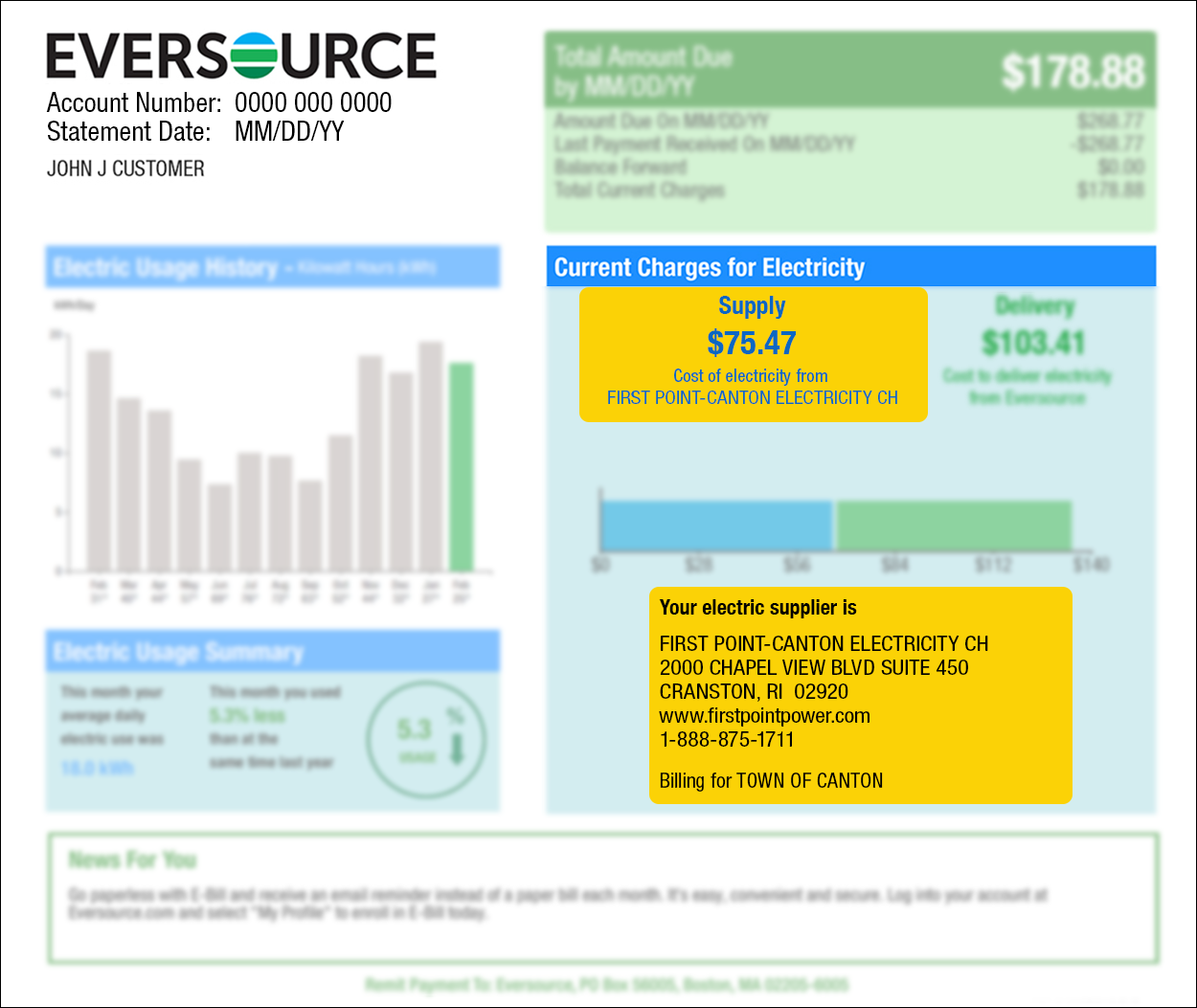Click the Statement Date label
The image size is (1197, 1008).
point(128,131)
